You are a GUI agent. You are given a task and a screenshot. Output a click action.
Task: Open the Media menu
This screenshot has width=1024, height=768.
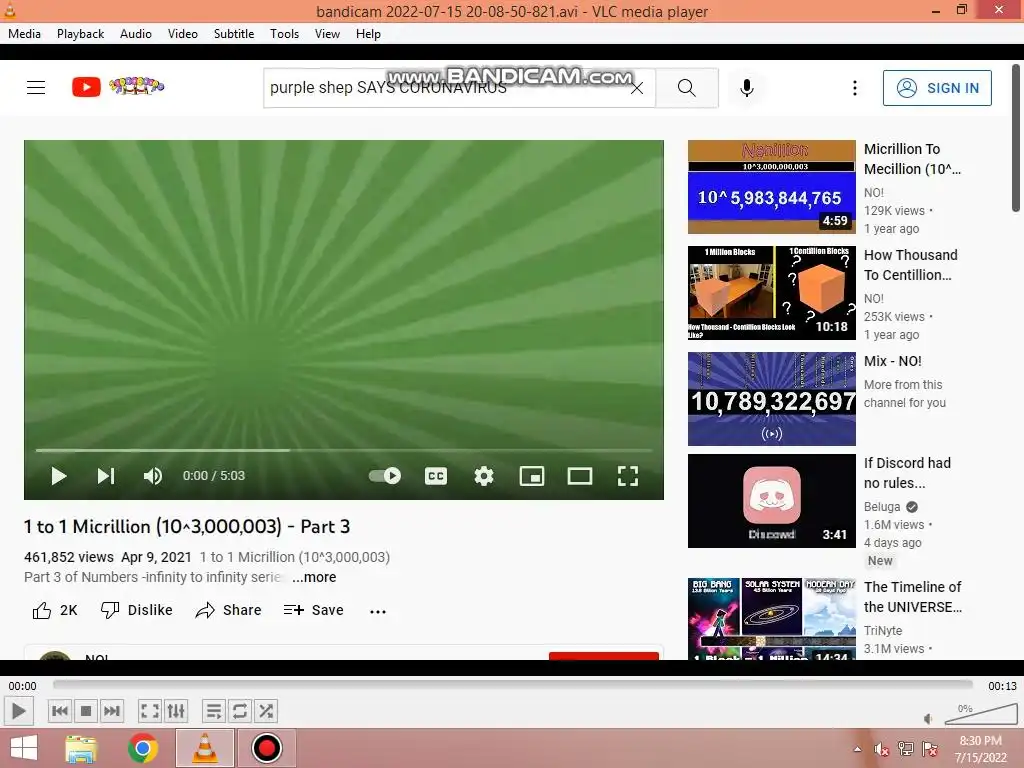pyautogui.click(x=24, y=34)
